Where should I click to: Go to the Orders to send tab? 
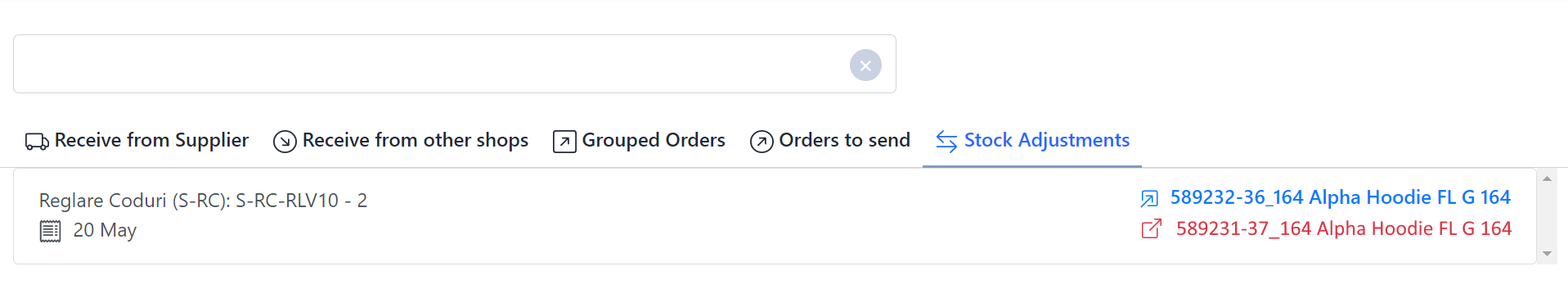(x=830, y=141)
